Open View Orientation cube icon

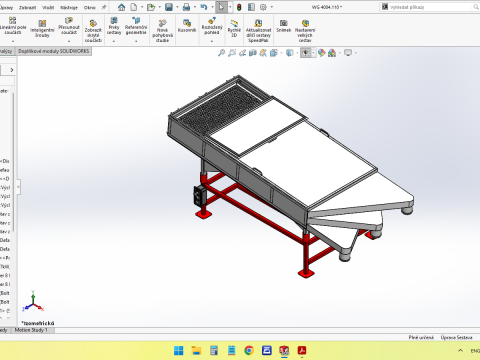[274, 53]
